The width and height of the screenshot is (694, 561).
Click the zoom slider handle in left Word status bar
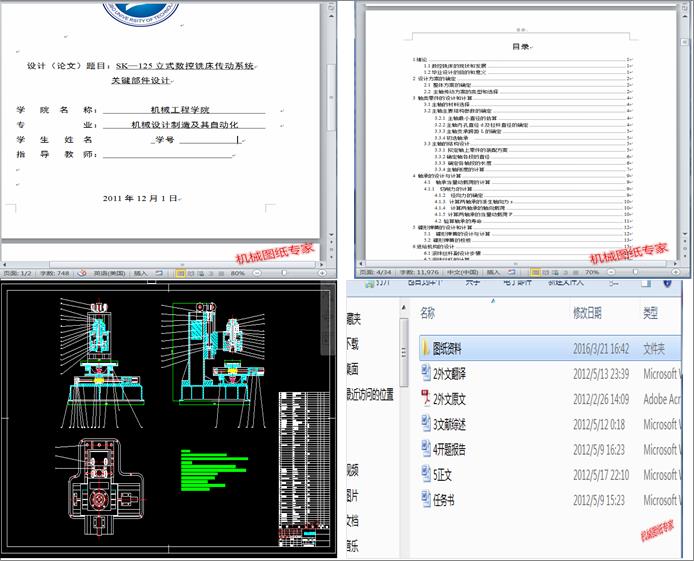pos(284,273)
